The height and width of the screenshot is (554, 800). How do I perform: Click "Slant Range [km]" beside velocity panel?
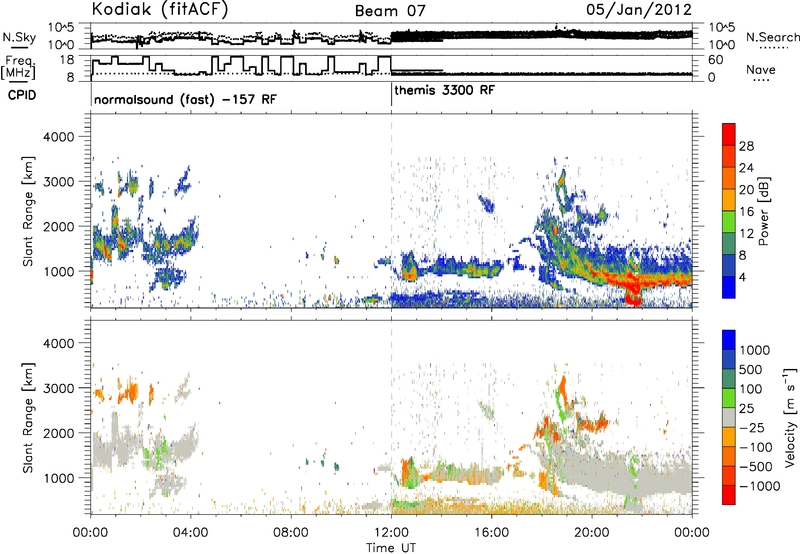pos(28,418)
